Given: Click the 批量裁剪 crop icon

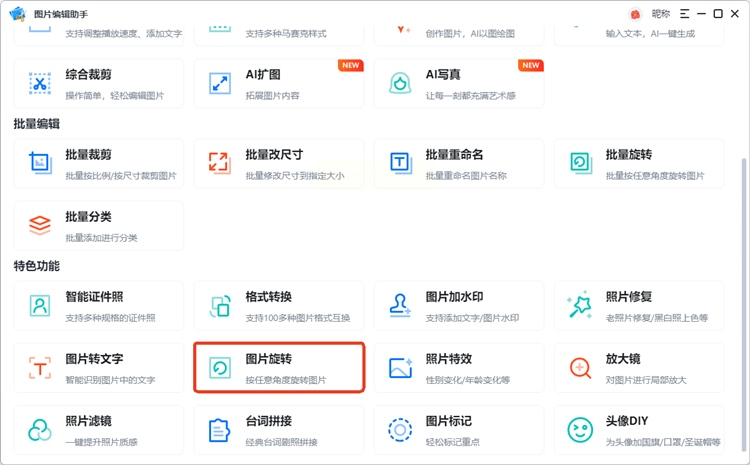Looking at the screenshot, I should coord(40,163).
